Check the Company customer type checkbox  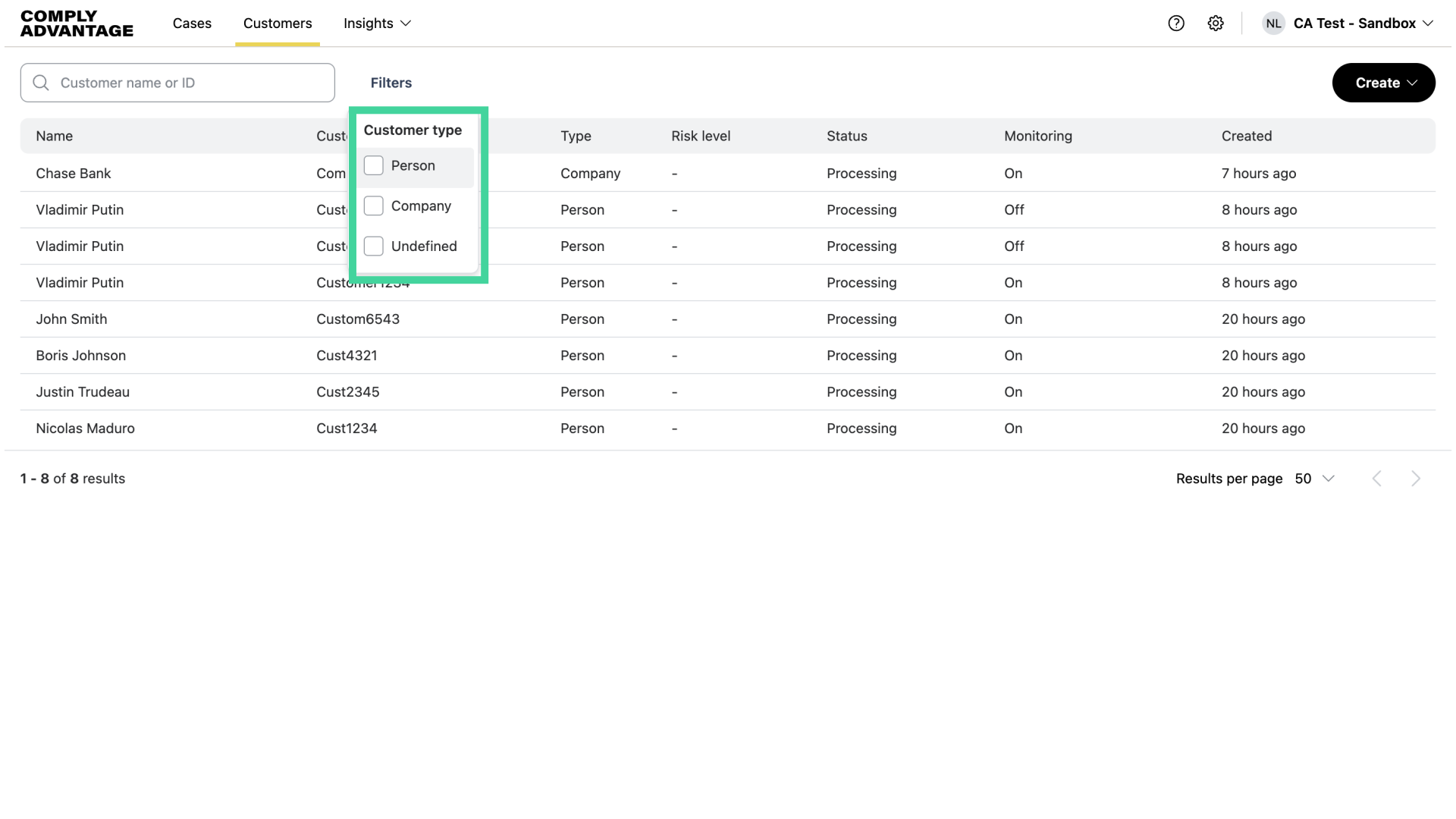tap(374, 206)
